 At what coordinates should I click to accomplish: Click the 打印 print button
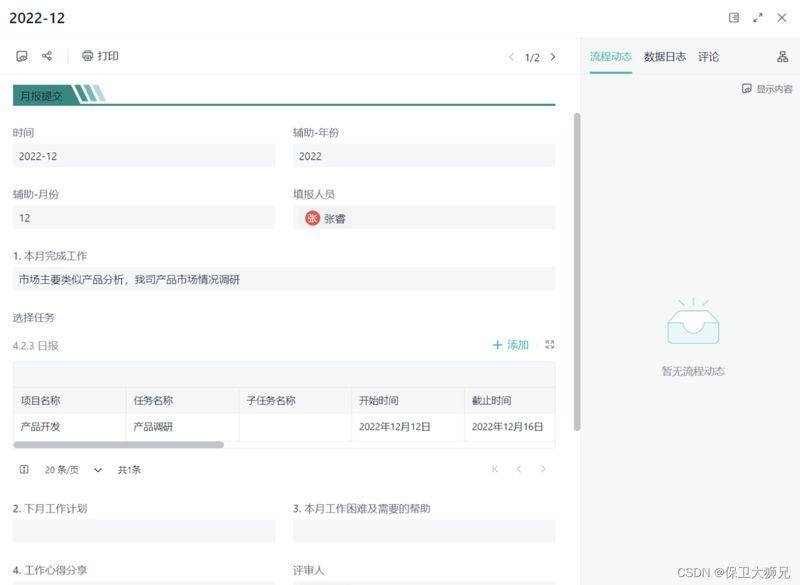click(101, 56)
